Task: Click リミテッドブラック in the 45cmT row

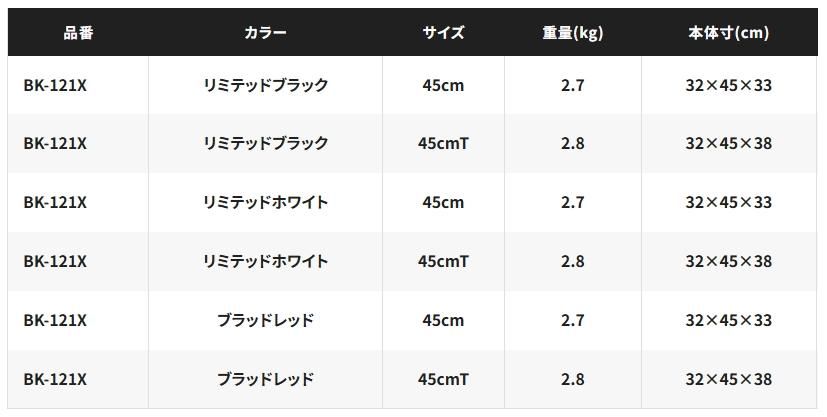Action: 265,143
